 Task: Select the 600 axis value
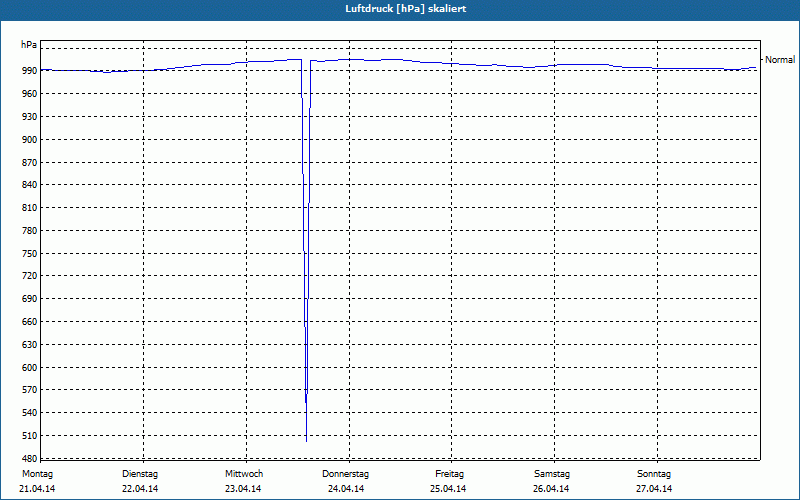29,368
